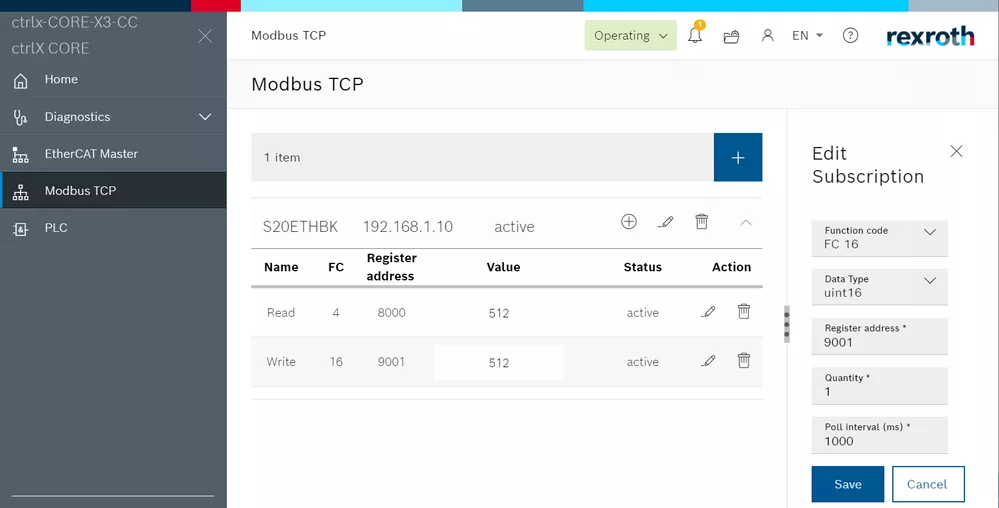The image size is (999, 508).
Task: Click the Register address input field
Action: 879,342
